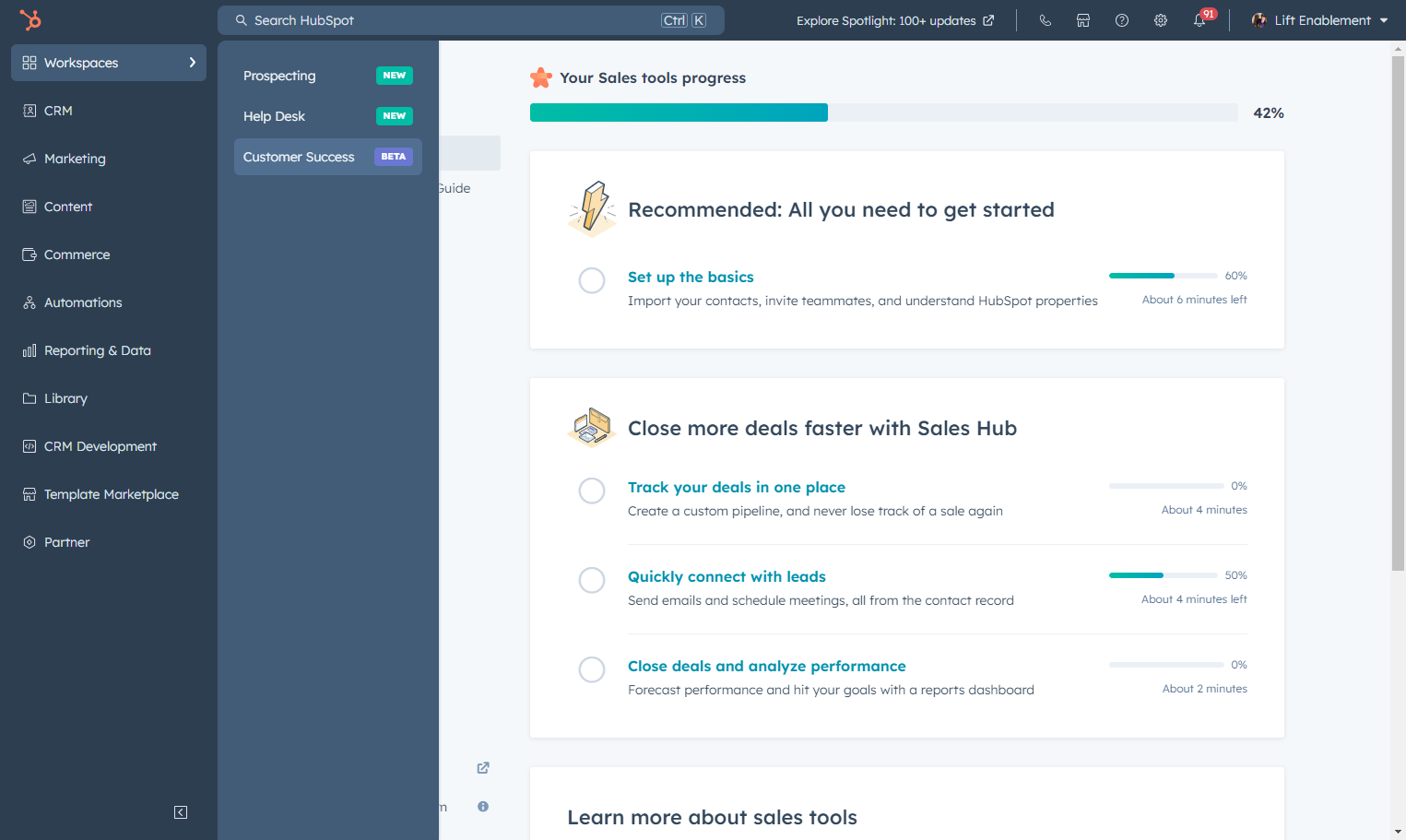Open the settings gear icon
This screenshot has width=1406, height=840.
coord(1161,20)
